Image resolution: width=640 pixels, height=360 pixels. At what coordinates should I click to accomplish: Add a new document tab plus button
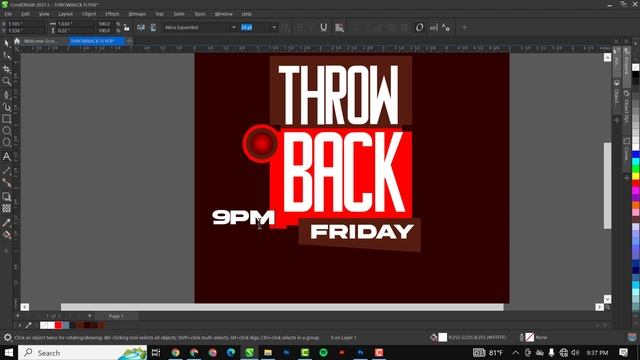pyautogui.click(x=129, y=41)
